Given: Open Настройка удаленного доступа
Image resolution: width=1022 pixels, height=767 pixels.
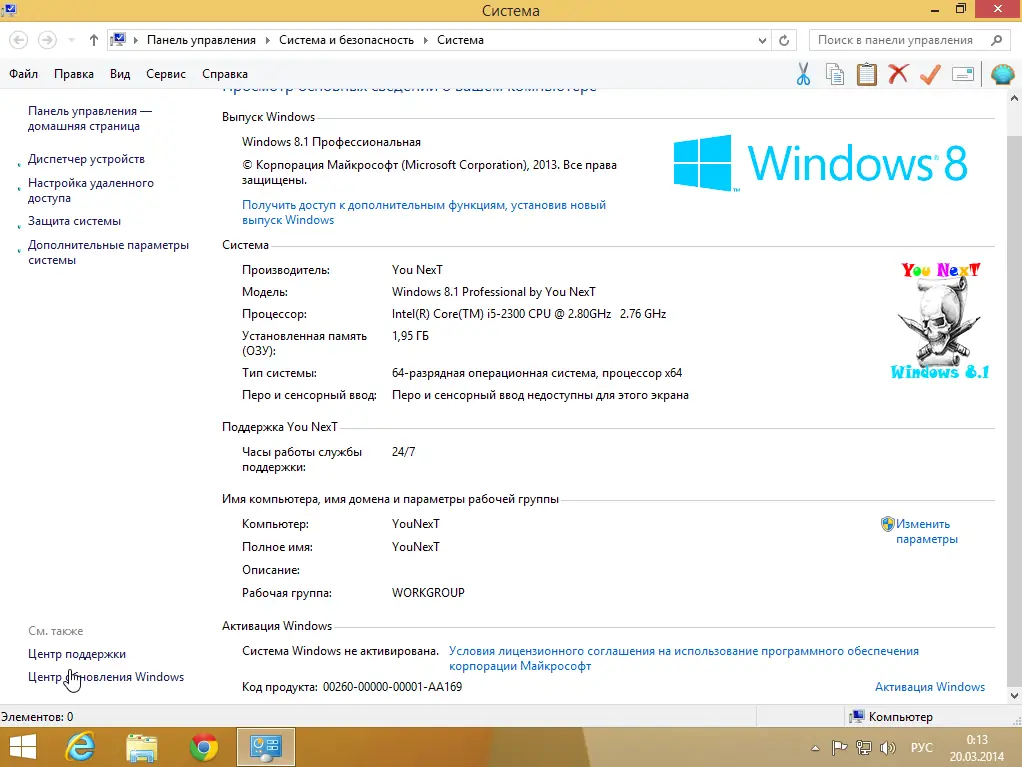Looking at the screenshot, I should 91,190.
